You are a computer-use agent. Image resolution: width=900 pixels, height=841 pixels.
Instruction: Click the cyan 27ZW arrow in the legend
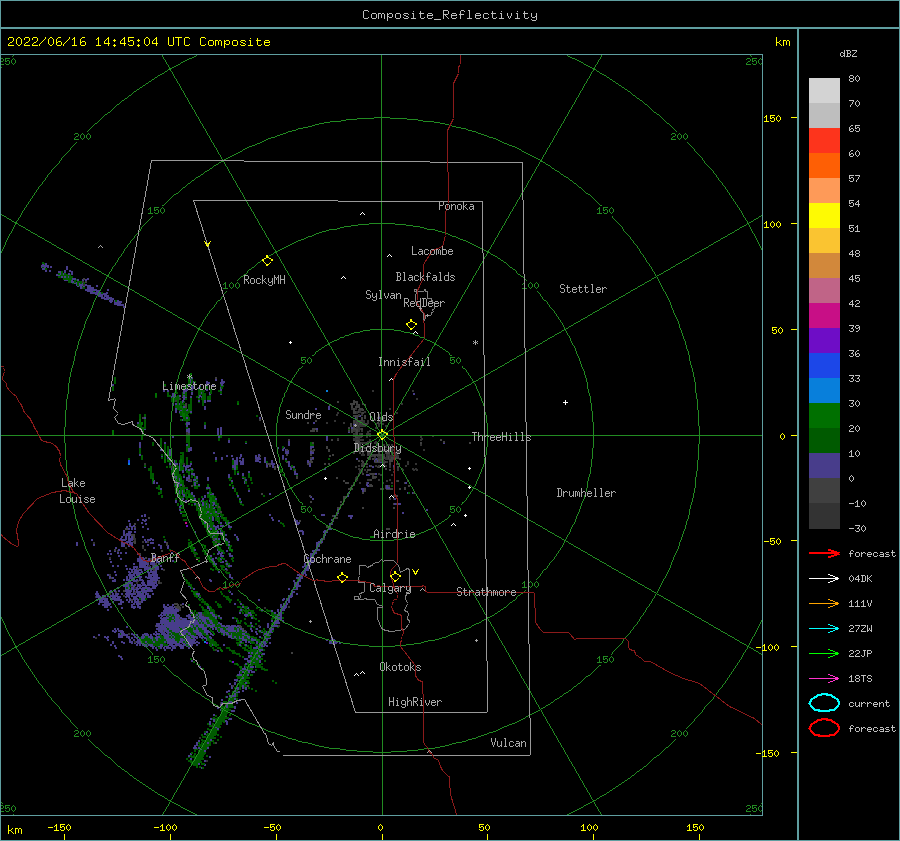click(x=824, y=629)
